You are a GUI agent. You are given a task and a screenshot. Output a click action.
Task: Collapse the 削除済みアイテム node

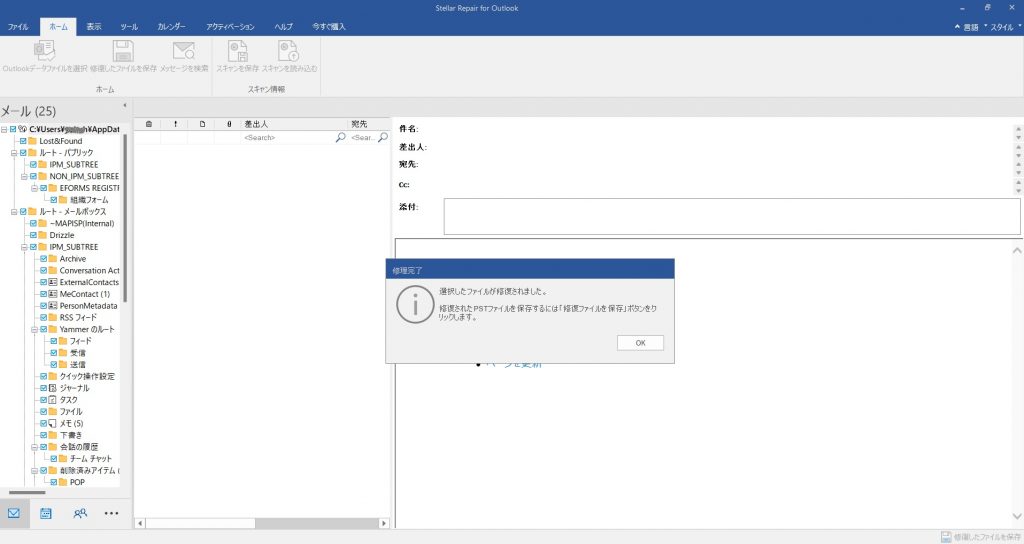(35, 470)
